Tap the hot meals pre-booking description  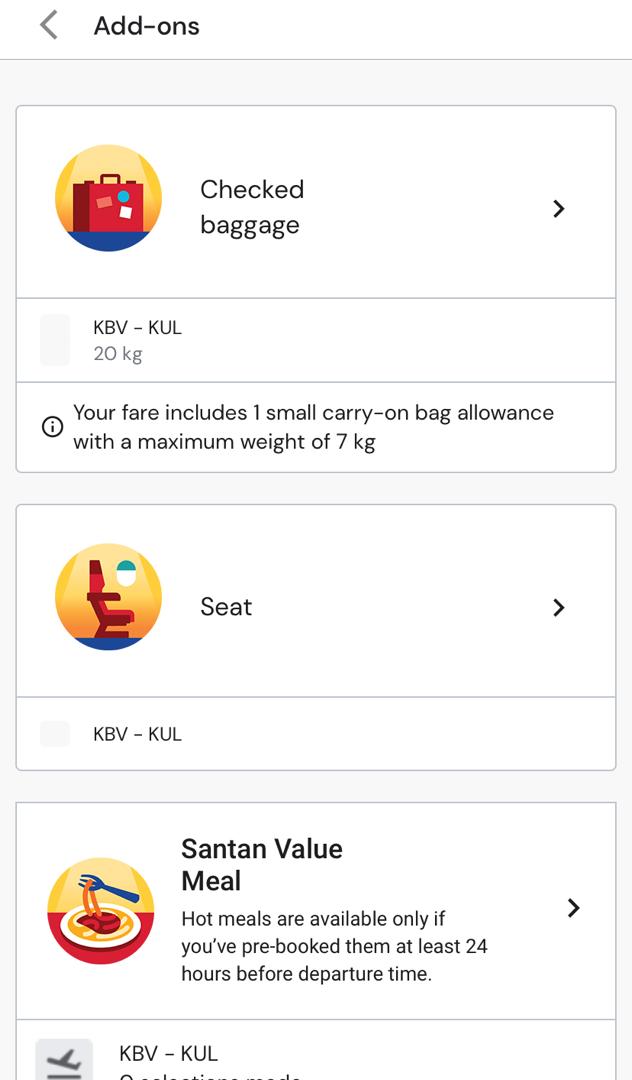pos(334,946)
